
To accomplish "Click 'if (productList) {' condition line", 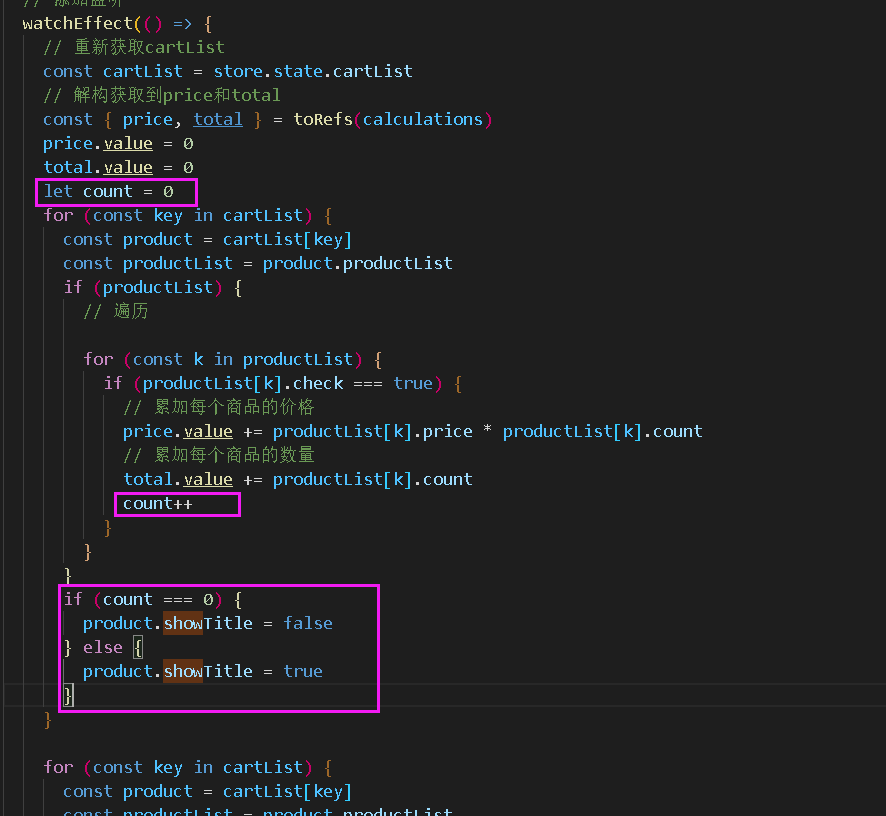I will point(153,288).
